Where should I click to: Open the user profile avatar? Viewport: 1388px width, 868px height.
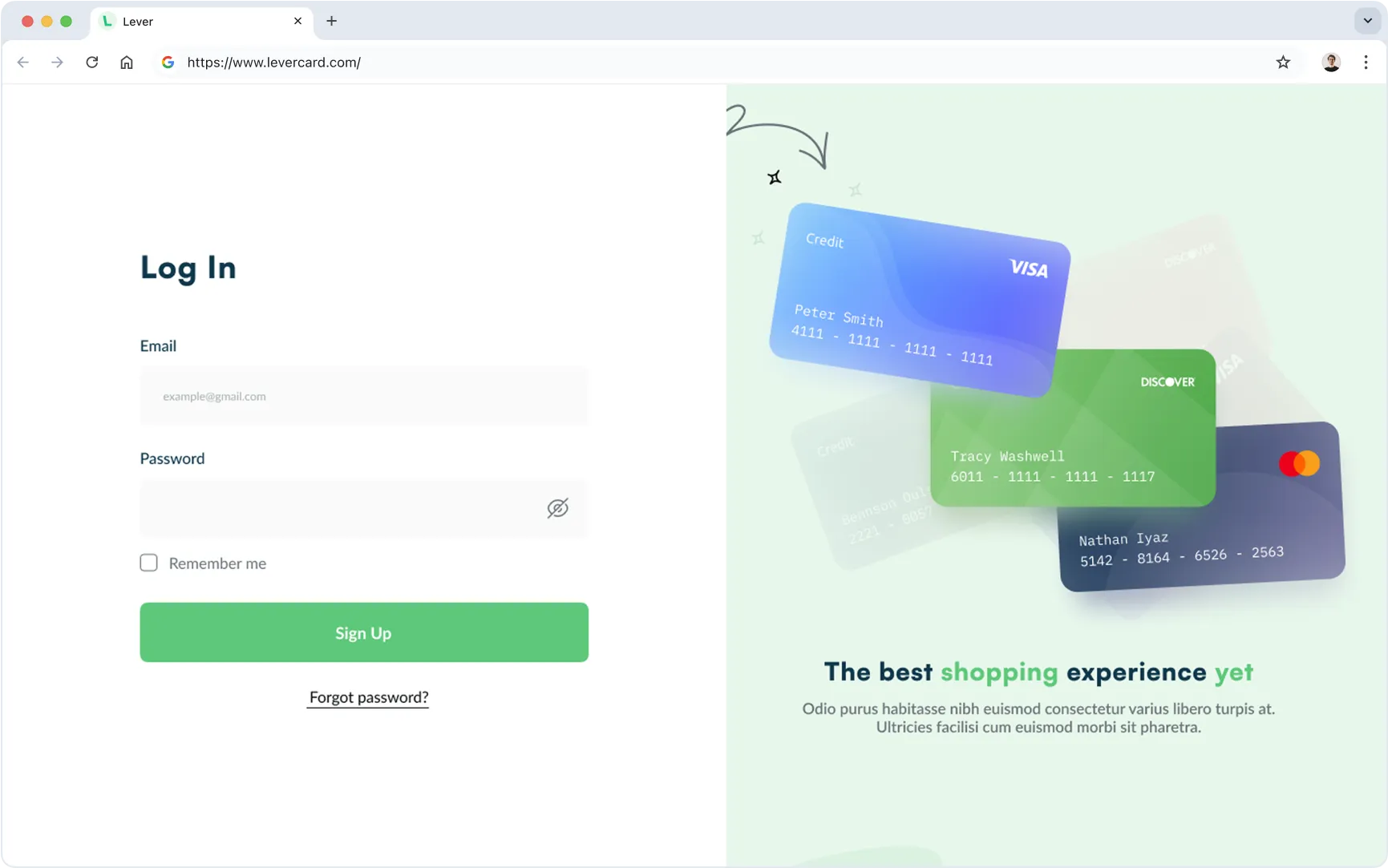coord(1331,62)
